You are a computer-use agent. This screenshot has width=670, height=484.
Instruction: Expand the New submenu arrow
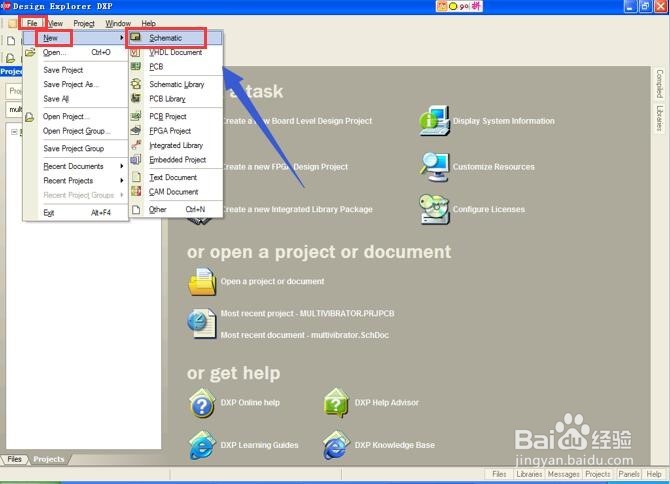pos(122,38)
